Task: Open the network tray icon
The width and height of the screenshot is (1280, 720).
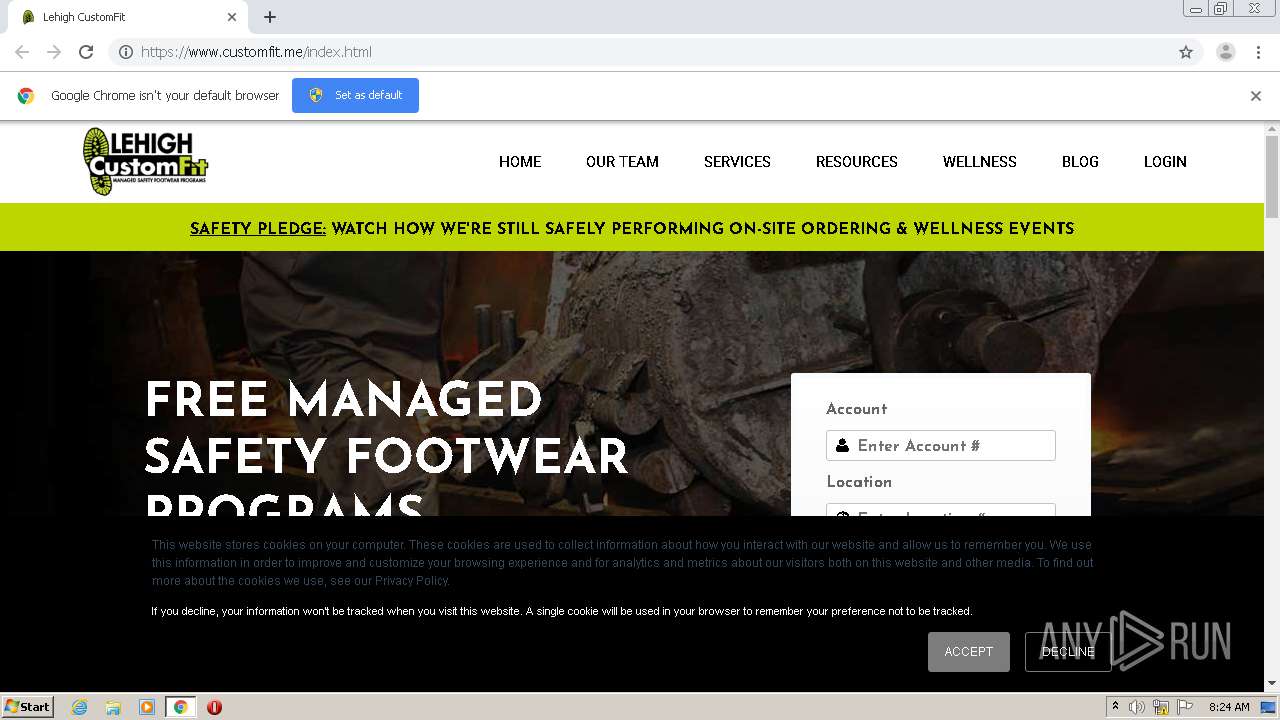Action: click(x=1162, y=707)
